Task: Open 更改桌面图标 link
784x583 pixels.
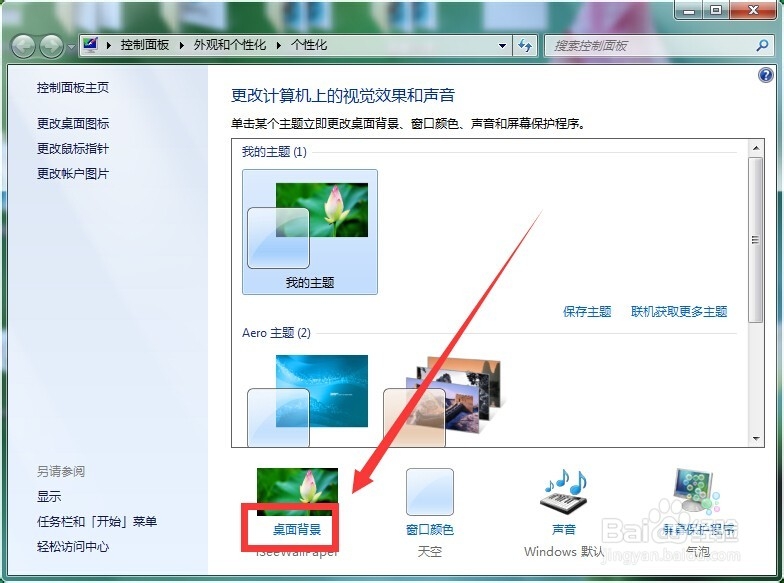Action: [x=73, y=124]
